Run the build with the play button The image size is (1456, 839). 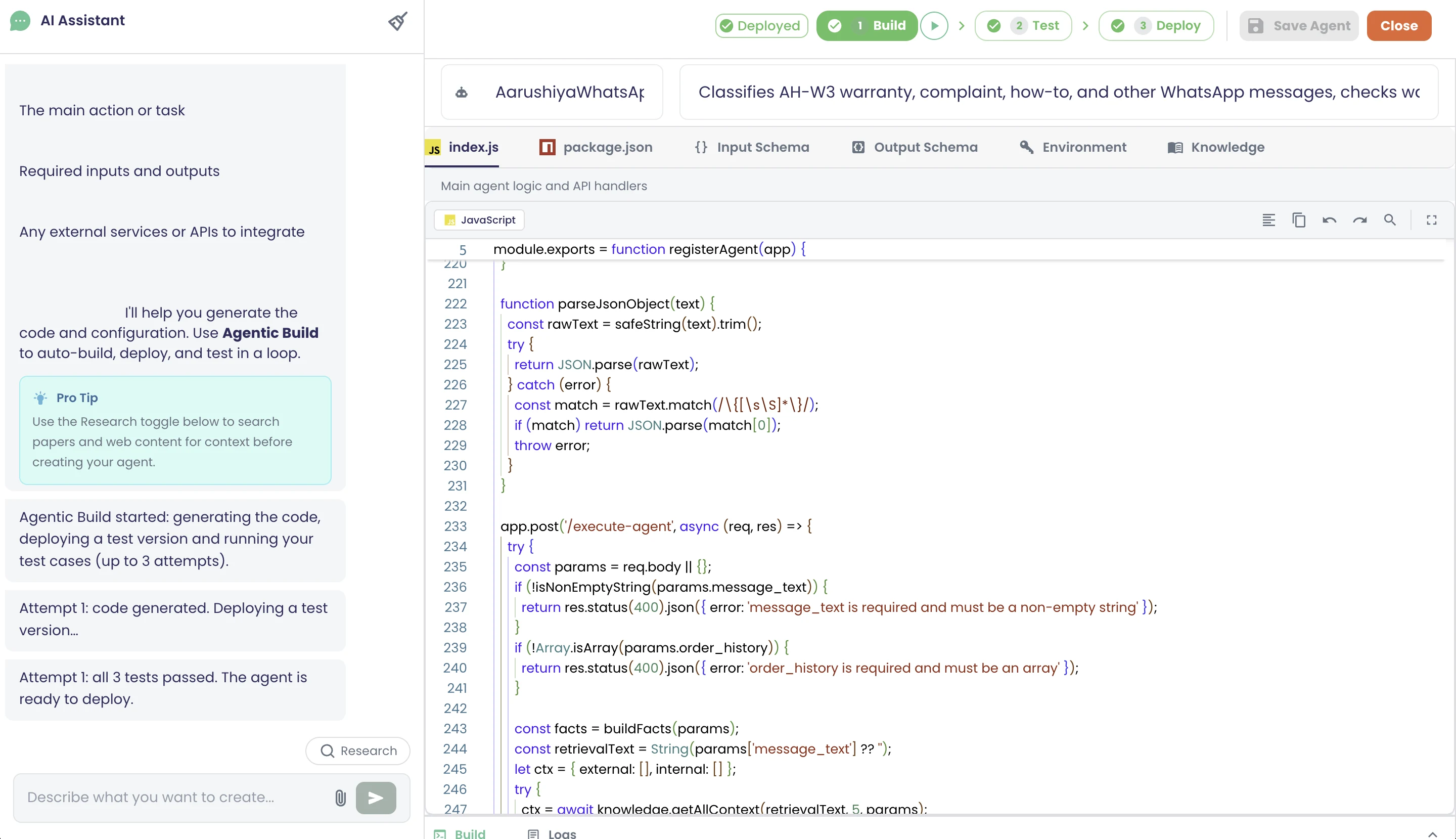pos(934,26)
